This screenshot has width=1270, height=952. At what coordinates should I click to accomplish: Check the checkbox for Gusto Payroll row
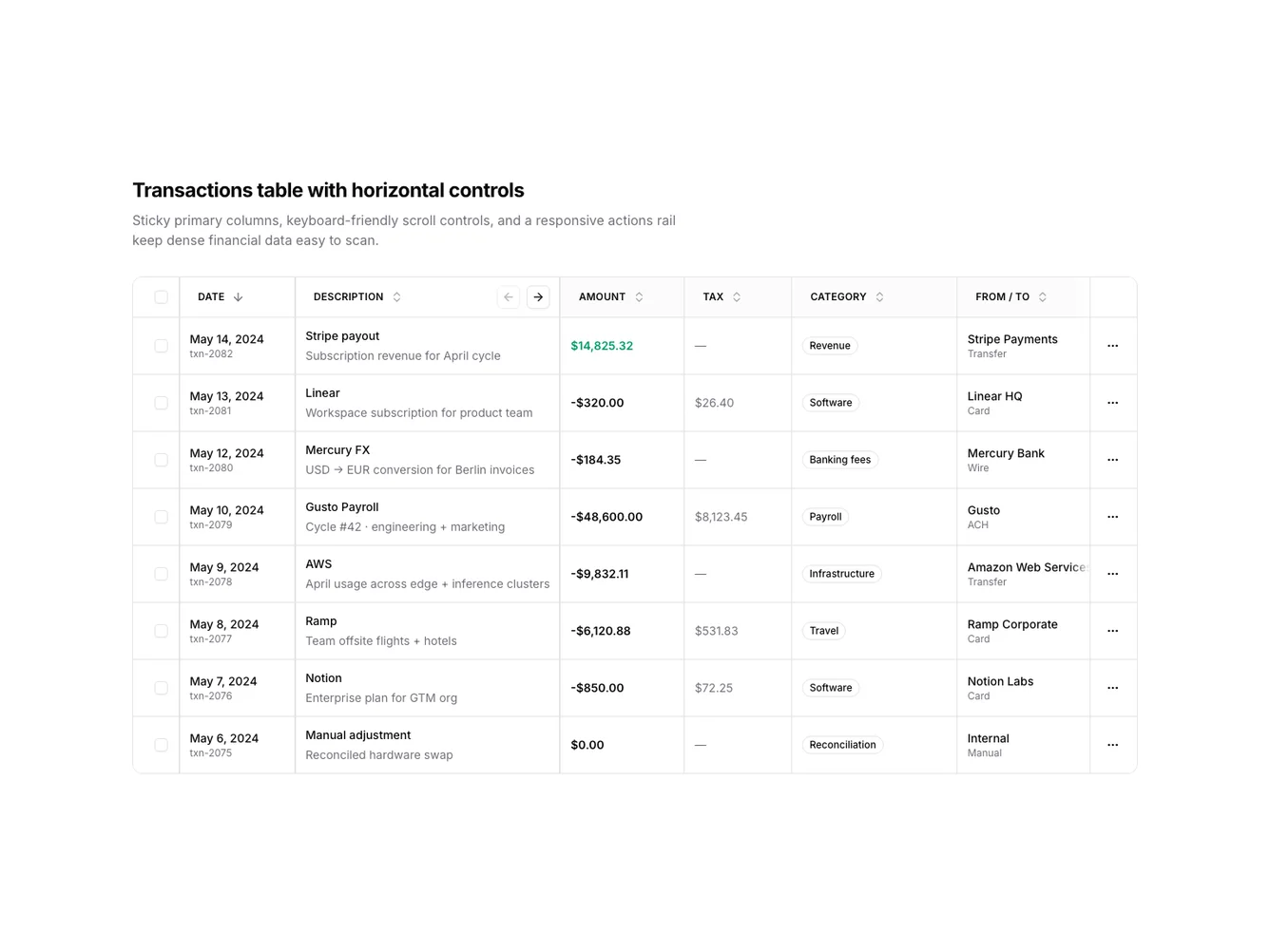click(x=161, y=516)
